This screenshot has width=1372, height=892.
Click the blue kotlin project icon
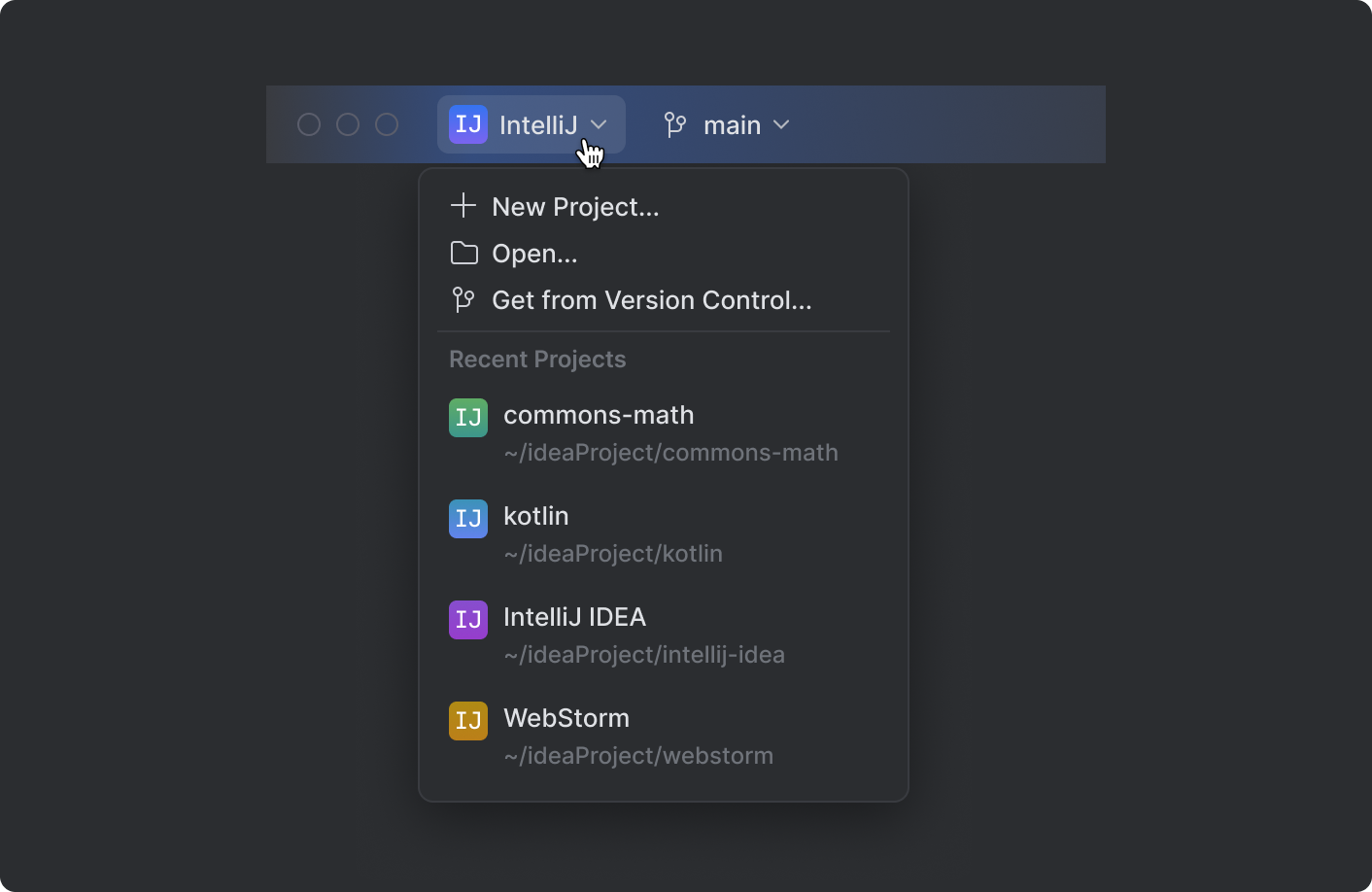[x=467, y=518]
